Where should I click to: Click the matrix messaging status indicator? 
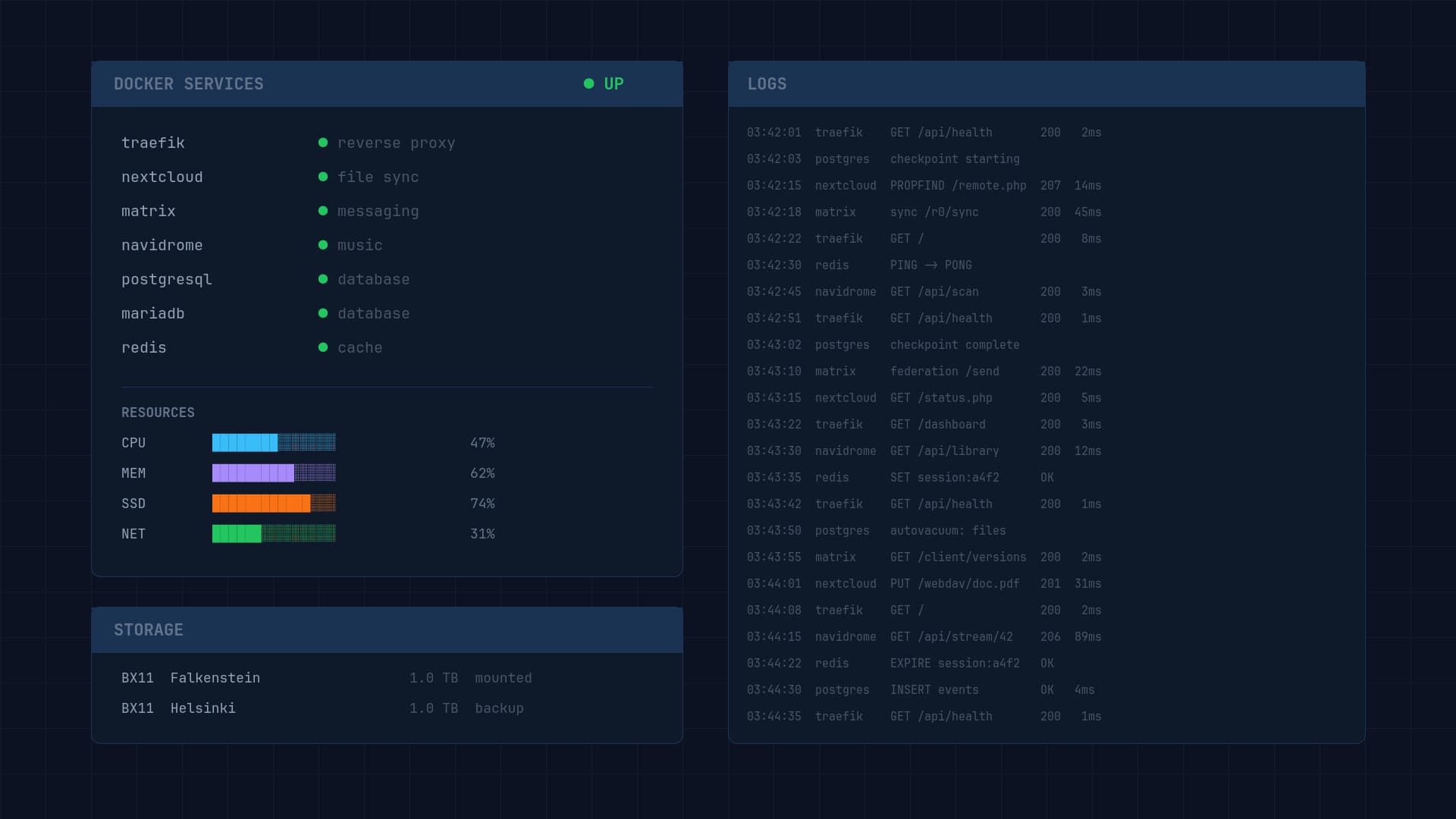(324, 210)
